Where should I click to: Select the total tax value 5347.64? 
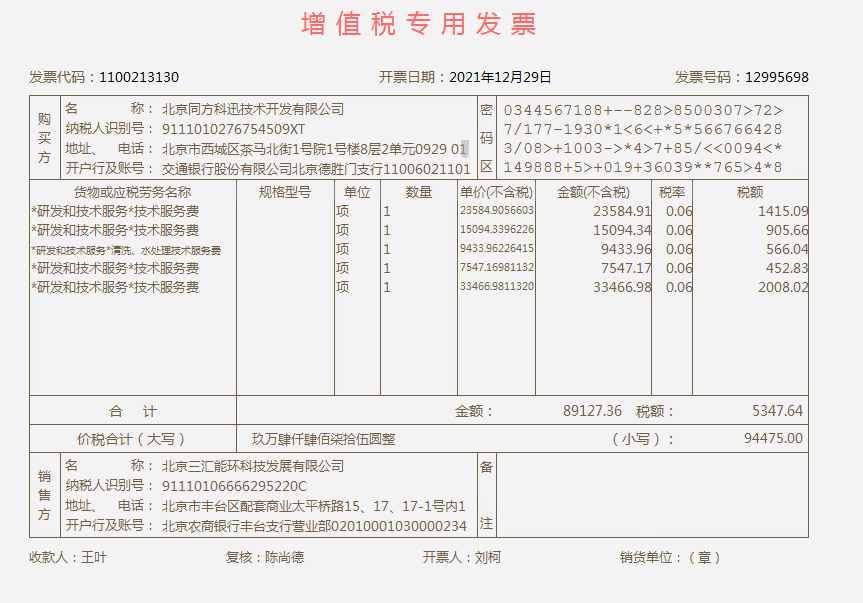[x=777, y=411]
